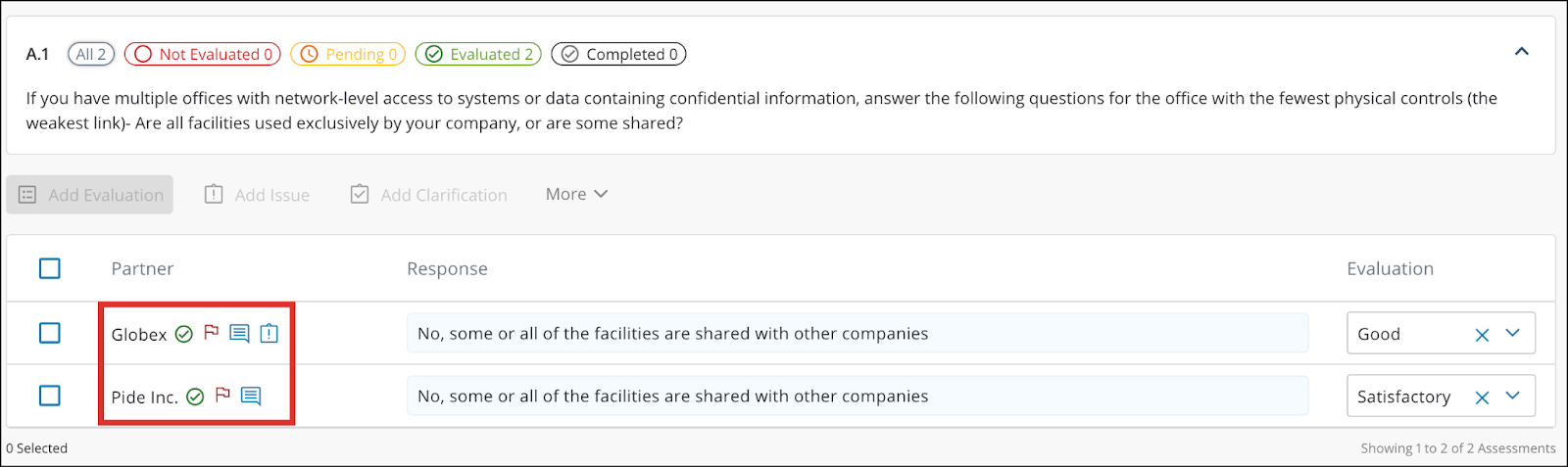Viewport: 1568px width, 467px height.
Task: Open Pide Inc. comment icon
Action: [x=251, y=397]
